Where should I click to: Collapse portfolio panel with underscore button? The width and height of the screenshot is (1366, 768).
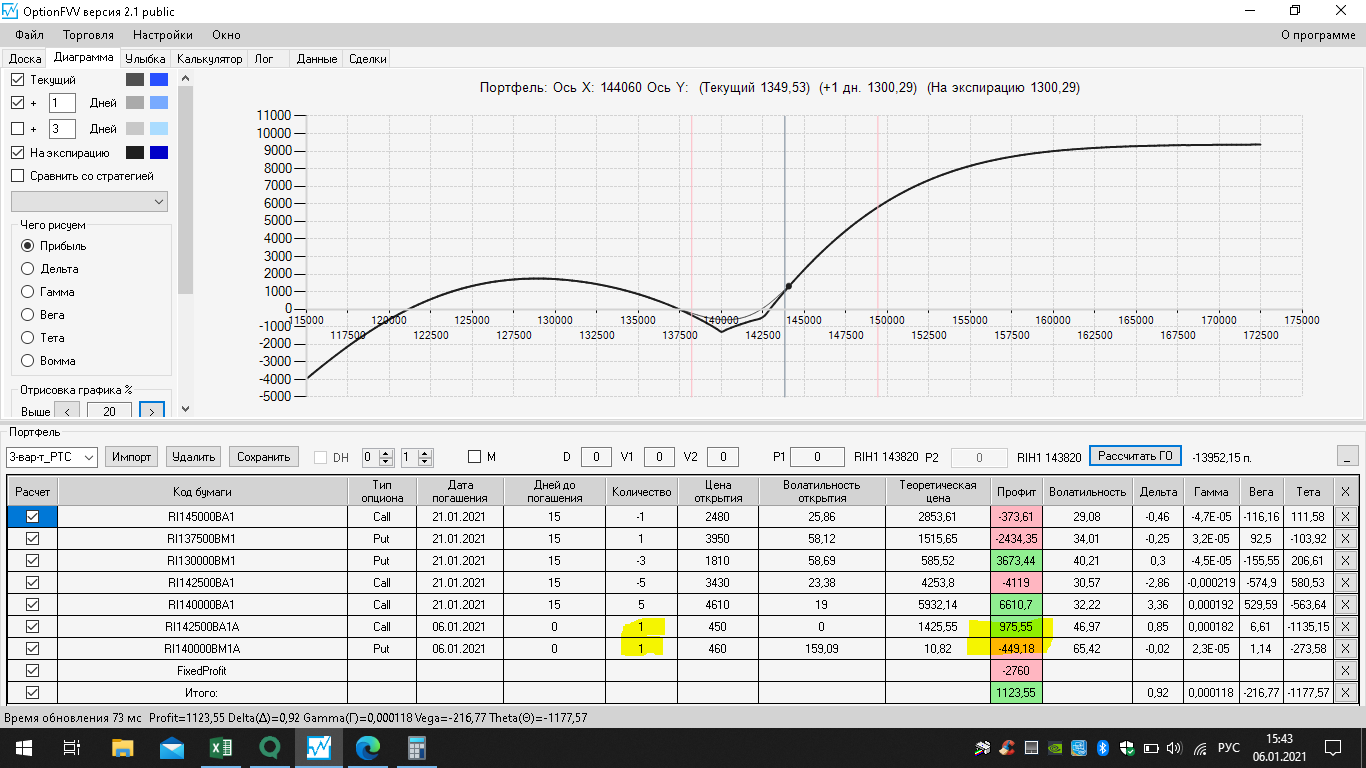pyautogui.click(x=1347, y=457)
